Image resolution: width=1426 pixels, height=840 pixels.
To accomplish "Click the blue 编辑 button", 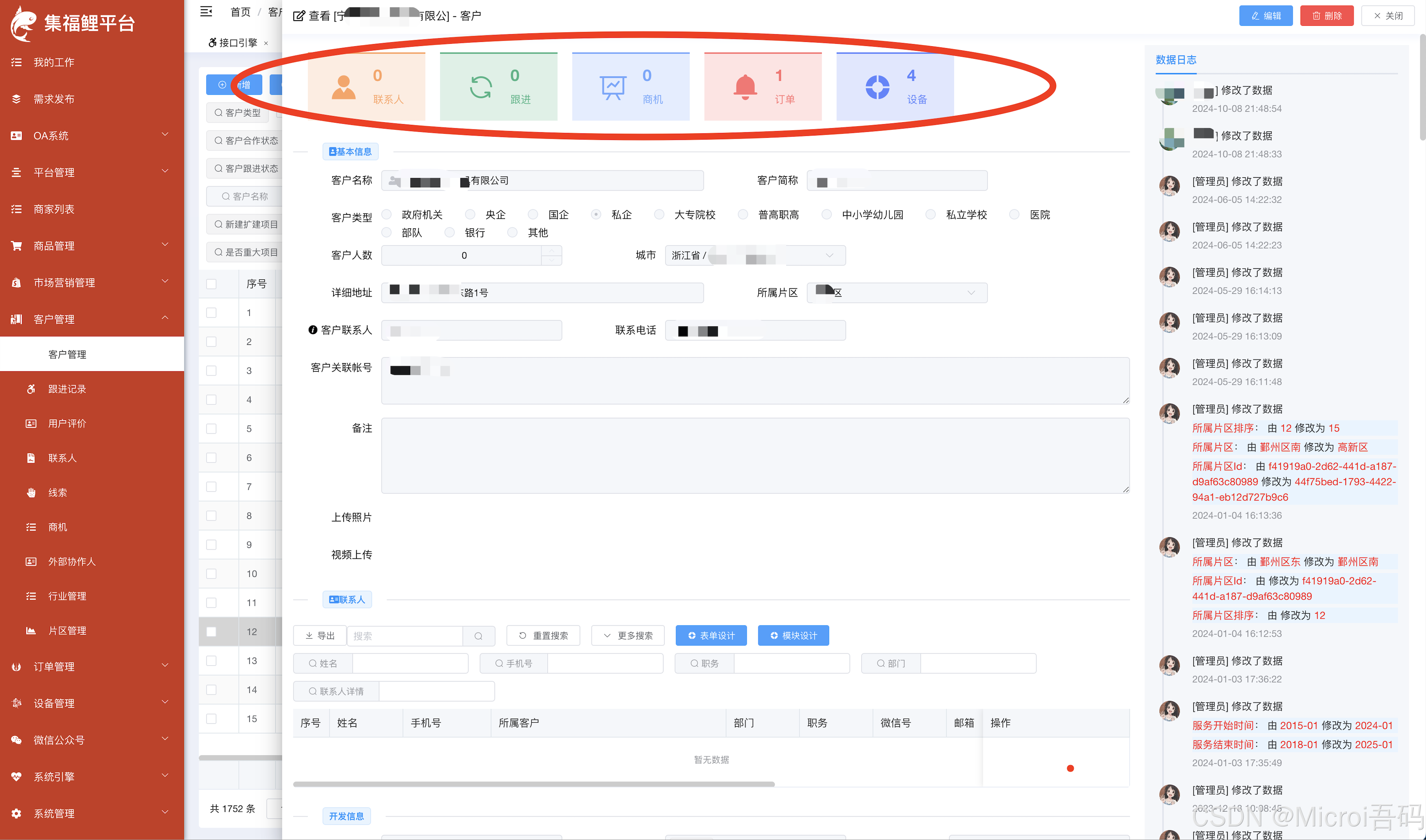I will click(1265, 16).
